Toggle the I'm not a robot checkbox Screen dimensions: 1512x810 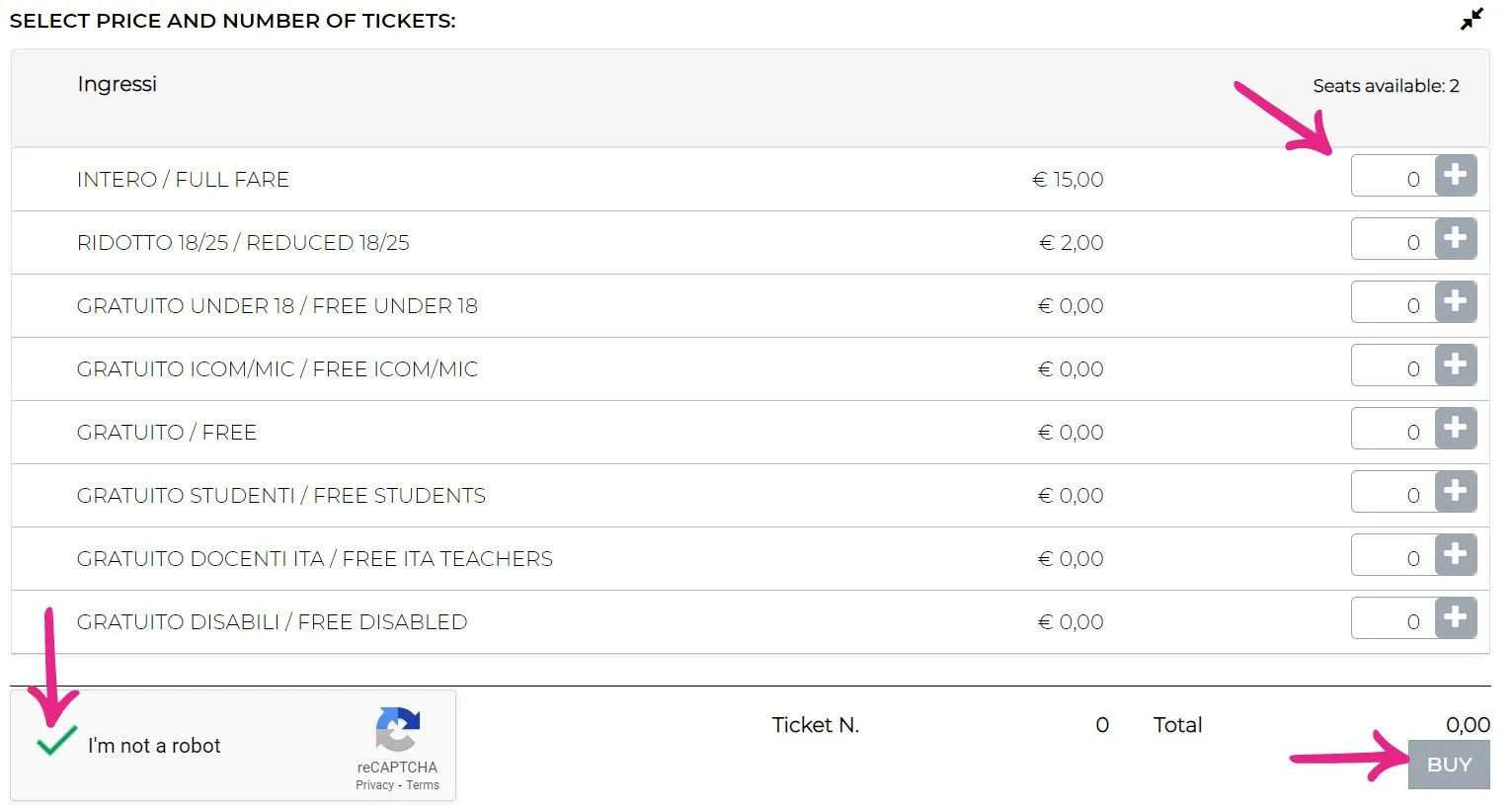(56, 741)
